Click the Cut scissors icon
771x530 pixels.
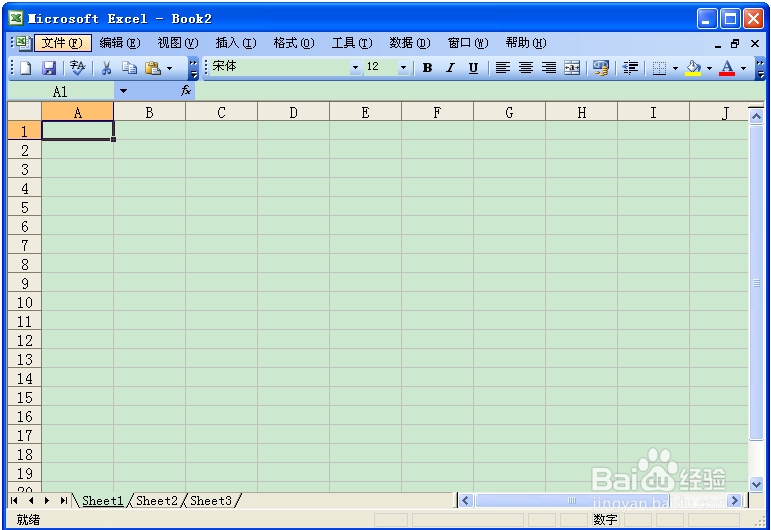click(106, 68)
